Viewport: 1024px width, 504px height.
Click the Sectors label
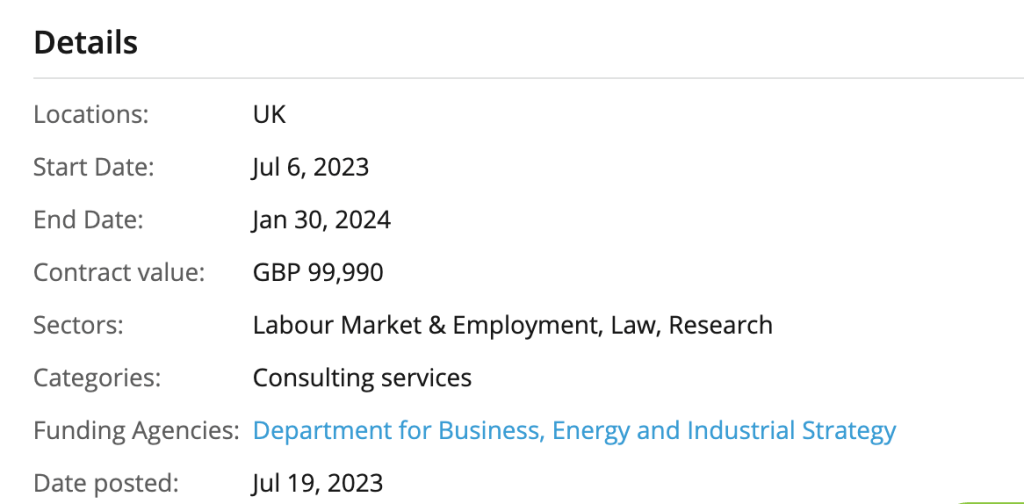pyautogui.click(x=77, y=325)
